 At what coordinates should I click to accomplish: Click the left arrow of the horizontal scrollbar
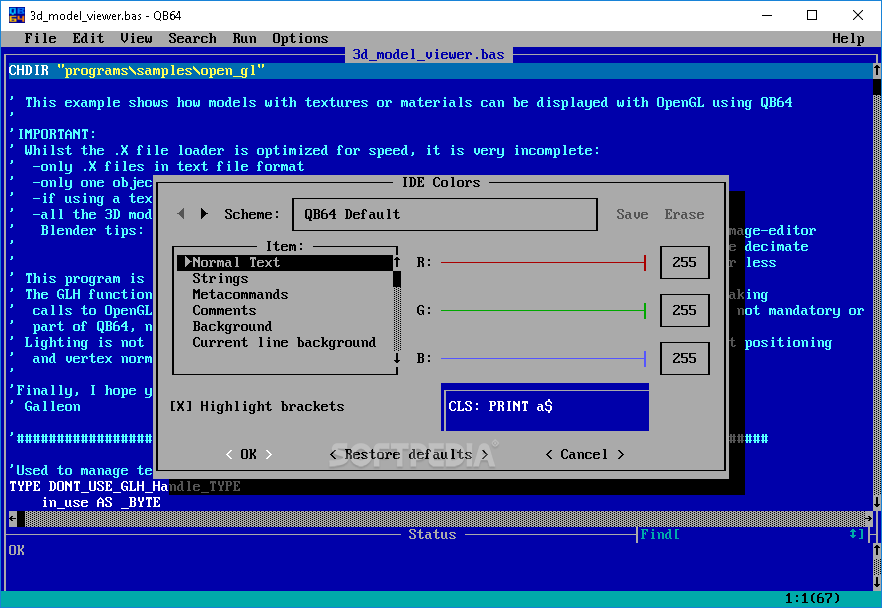click(13, 519)
